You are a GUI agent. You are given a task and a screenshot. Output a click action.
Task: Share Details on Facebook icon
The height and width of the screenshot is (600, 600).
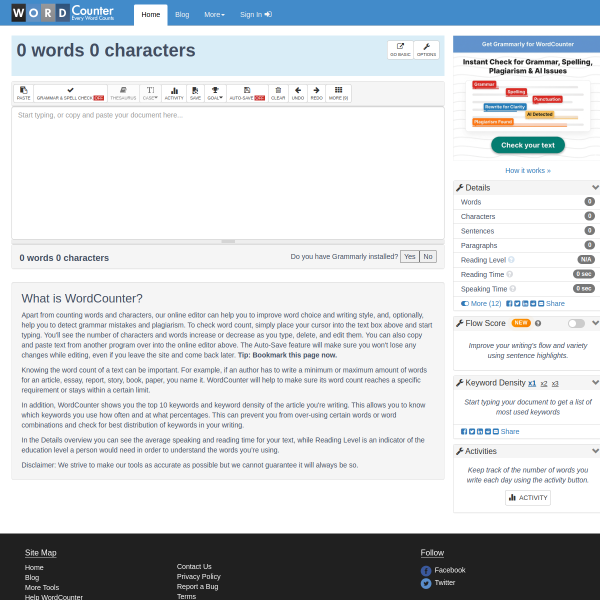[509, 303]
